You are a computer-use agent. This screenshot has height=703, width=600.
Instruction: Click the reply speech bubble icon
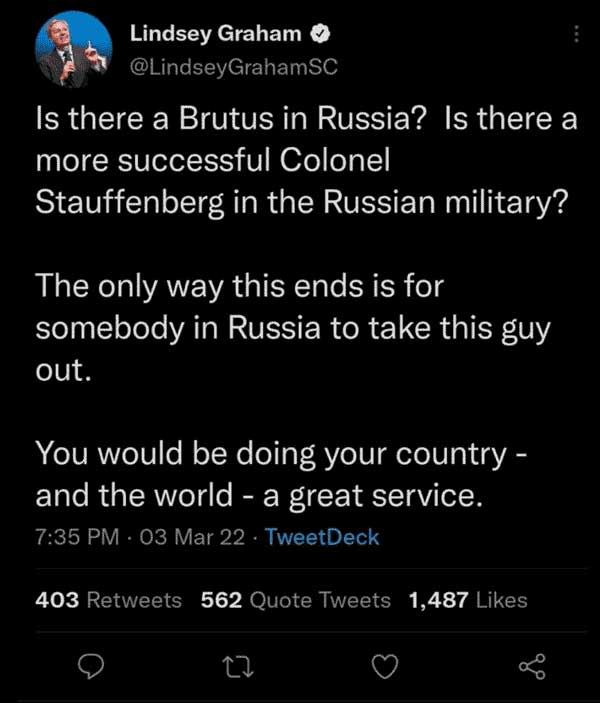tap(91, 664)
